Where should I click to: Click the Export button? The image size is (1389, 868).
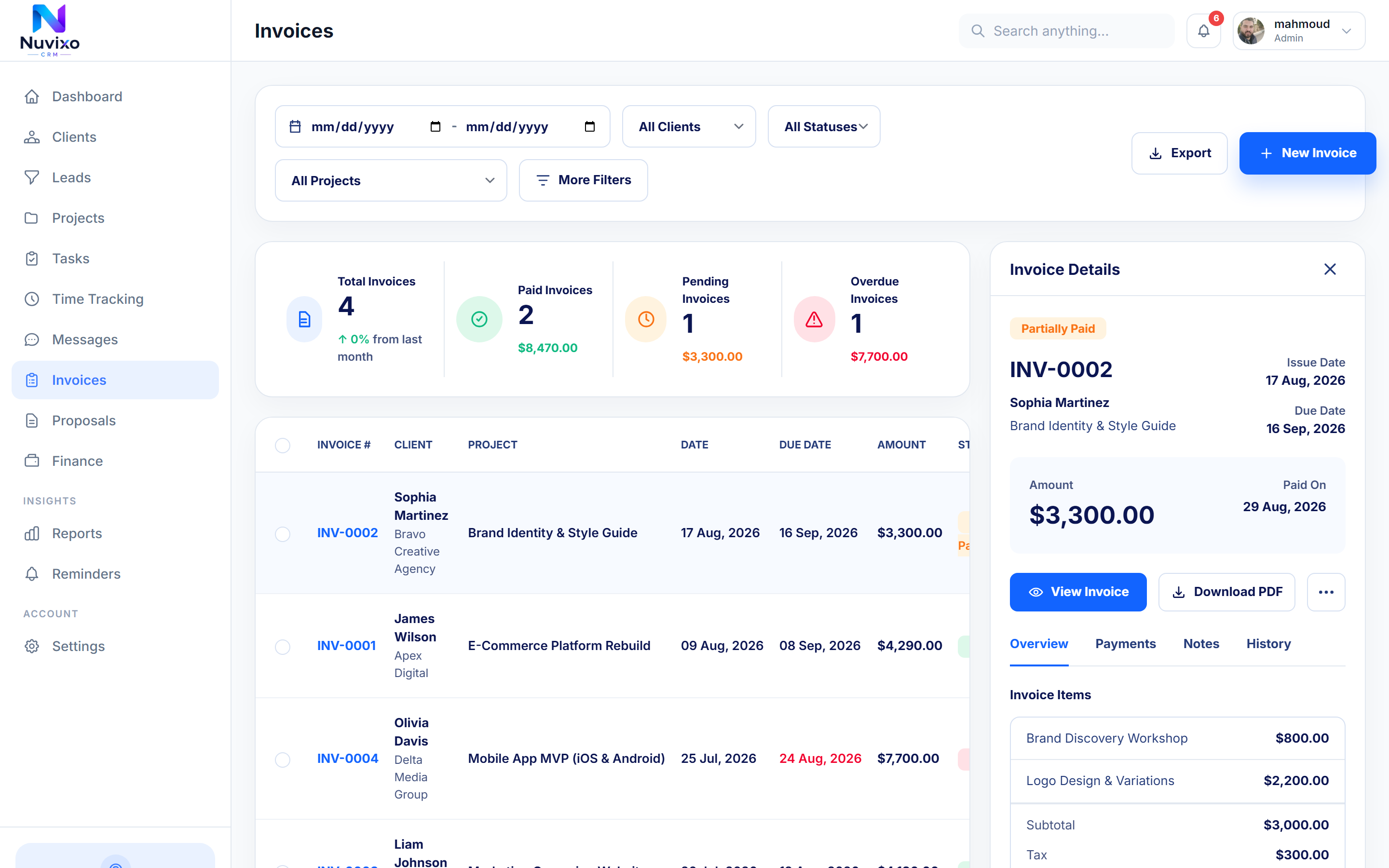(x=1179, y=153)
